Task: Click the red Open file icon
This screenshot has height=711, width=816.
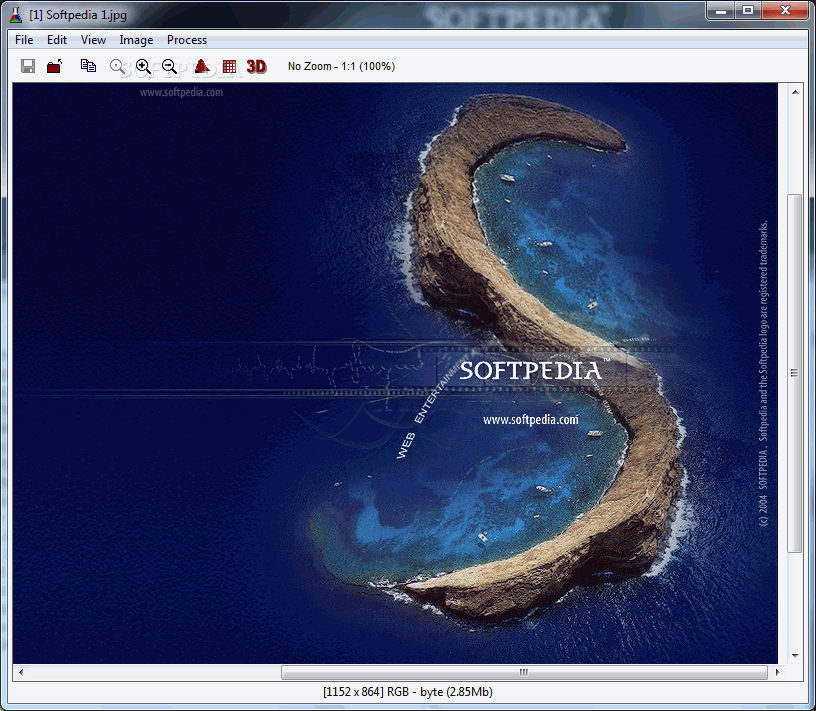Action: 55,66
